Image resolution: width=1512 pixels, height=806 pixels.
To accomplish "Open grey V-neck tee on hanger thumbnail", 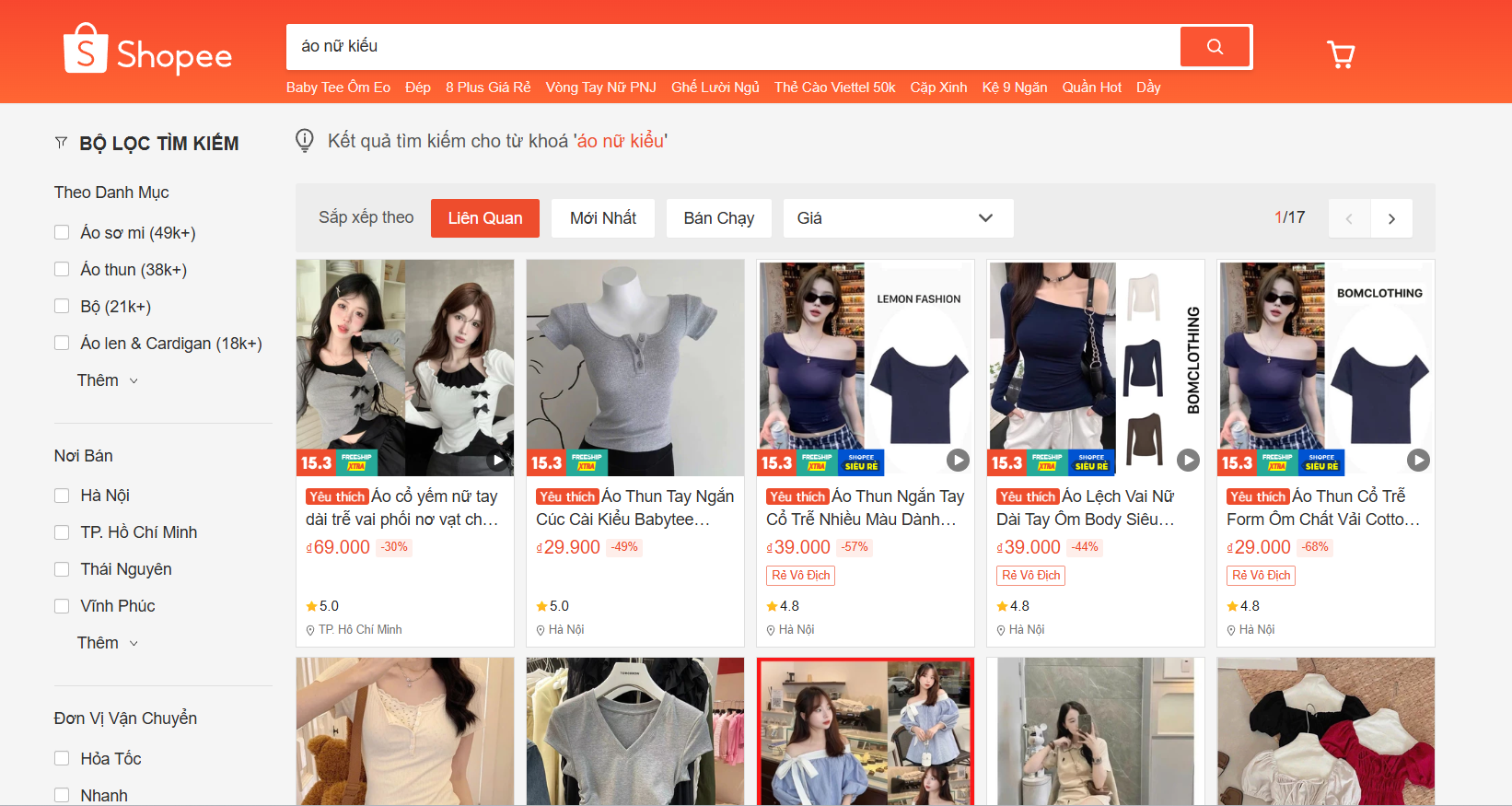I will click(x=635, y=731).
